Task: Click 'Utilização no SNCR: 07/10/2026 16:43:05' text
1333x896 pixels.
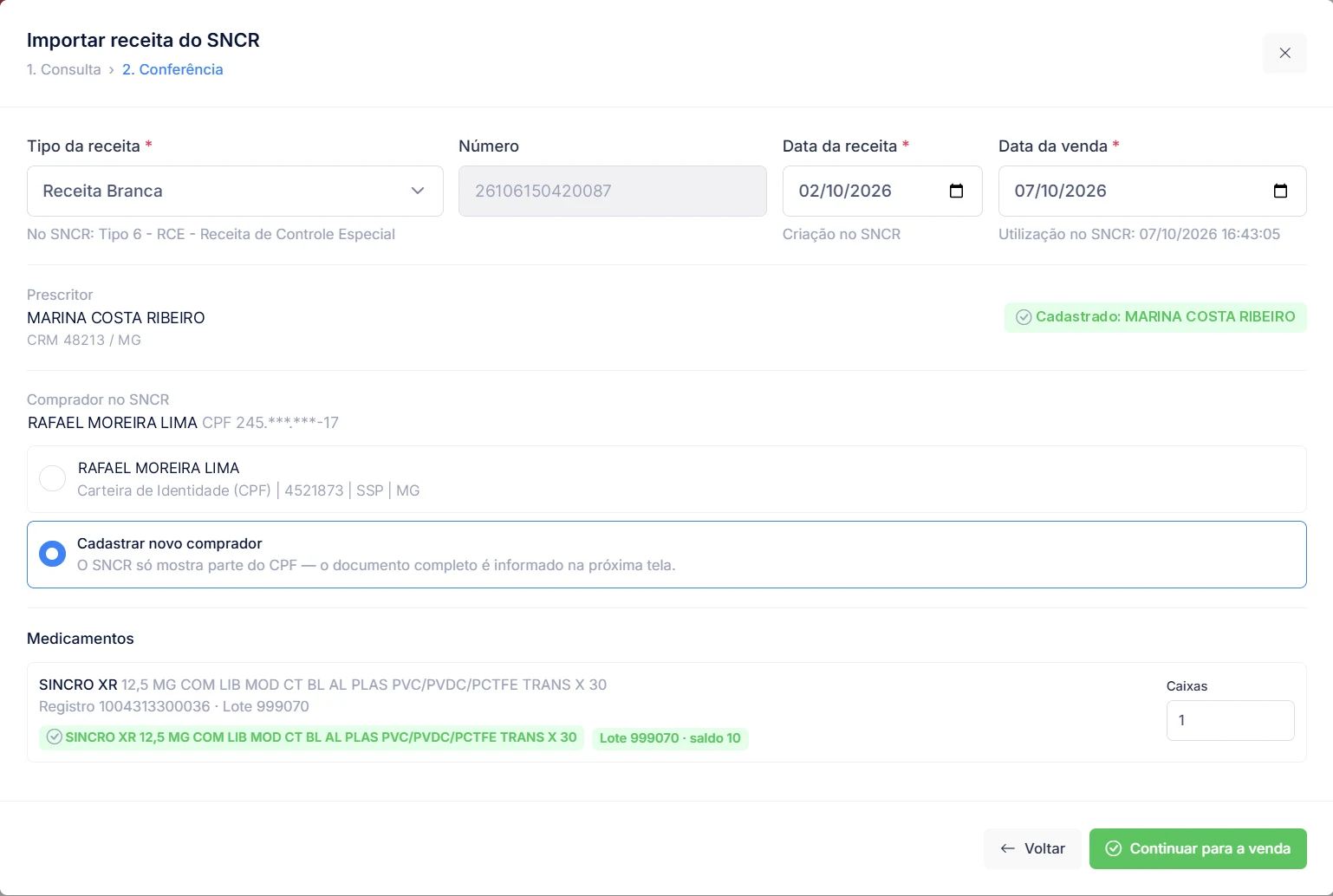Action: (x=1139, y=234)
